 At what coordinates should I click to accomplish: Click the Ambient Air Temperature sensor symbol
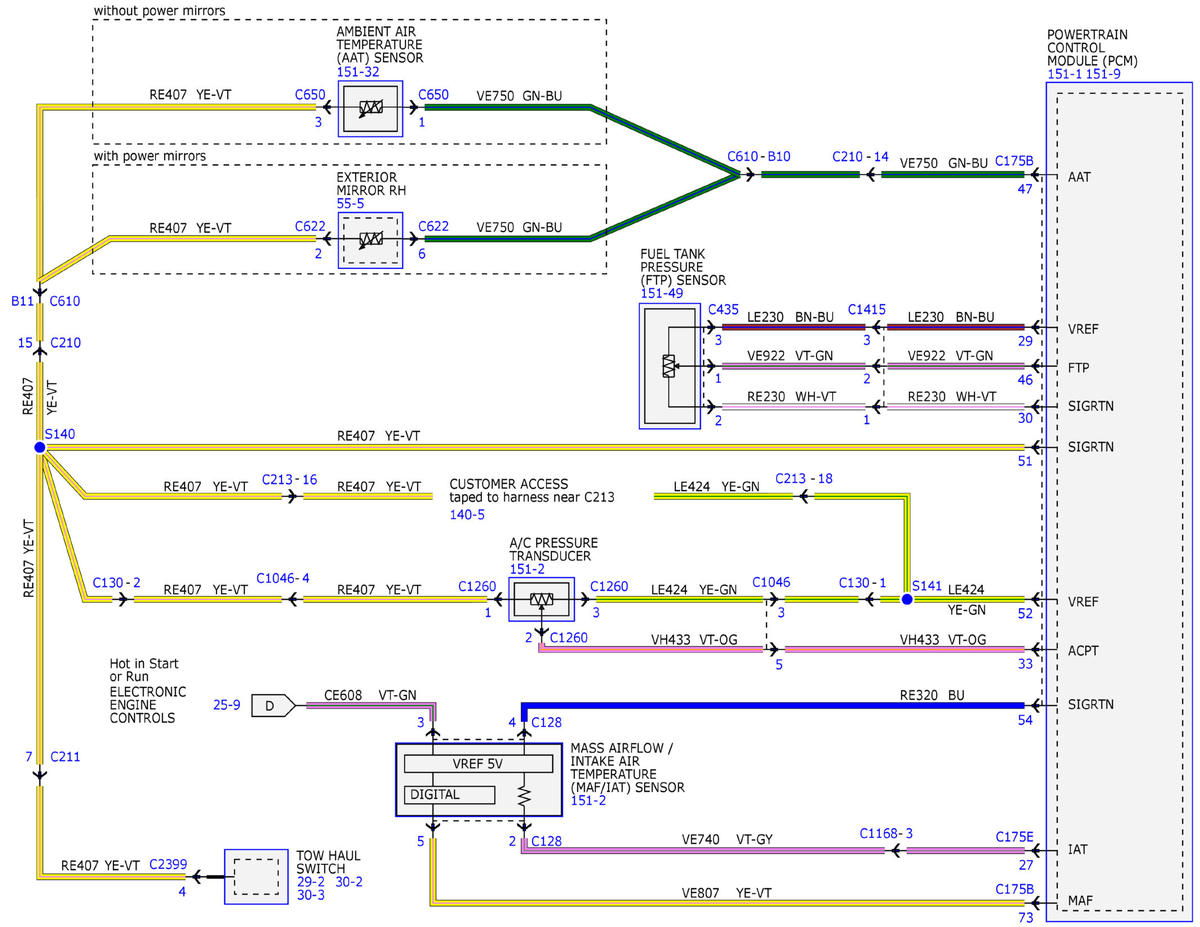tap(371, 108)
